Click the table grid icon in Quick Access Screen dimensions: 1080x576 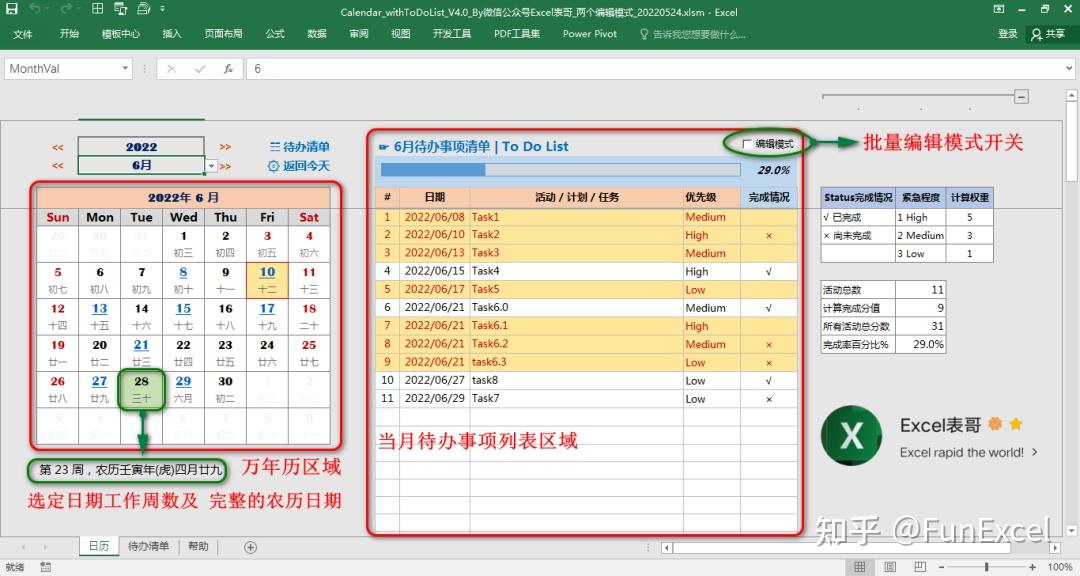click(97, 9)
